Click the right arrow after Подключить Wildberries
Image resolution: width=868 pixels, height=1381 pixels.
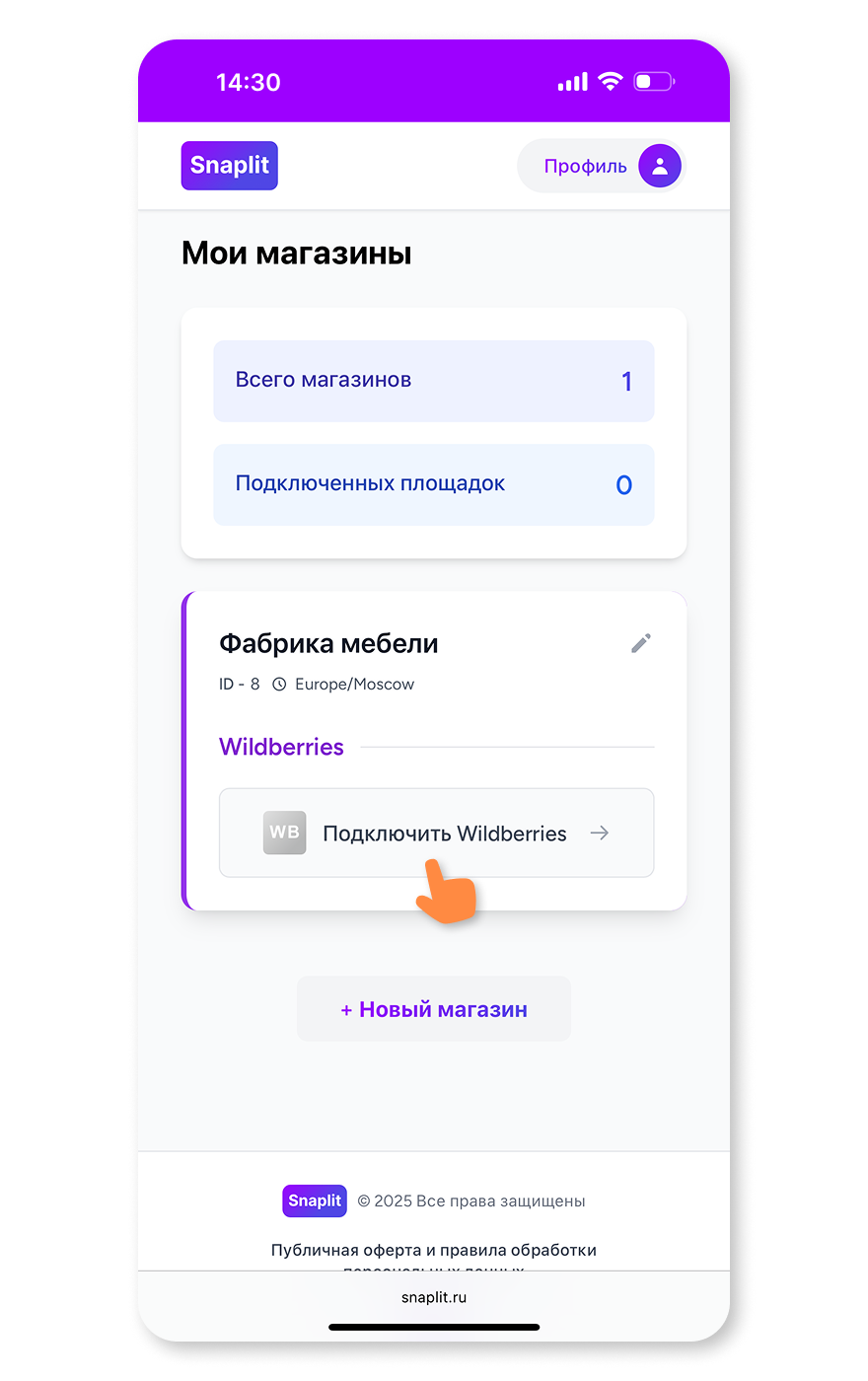(600, 834)
